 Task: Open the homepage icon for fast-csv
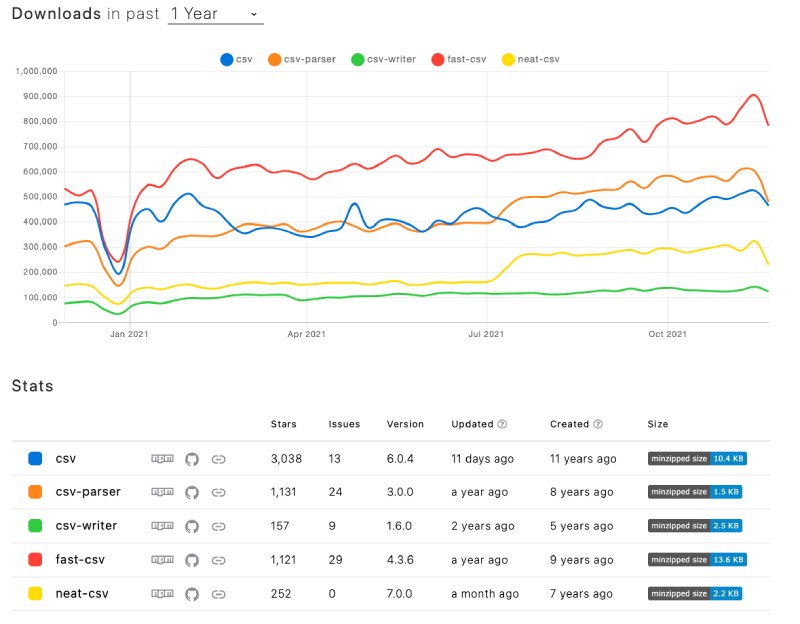tap(219, 559)
